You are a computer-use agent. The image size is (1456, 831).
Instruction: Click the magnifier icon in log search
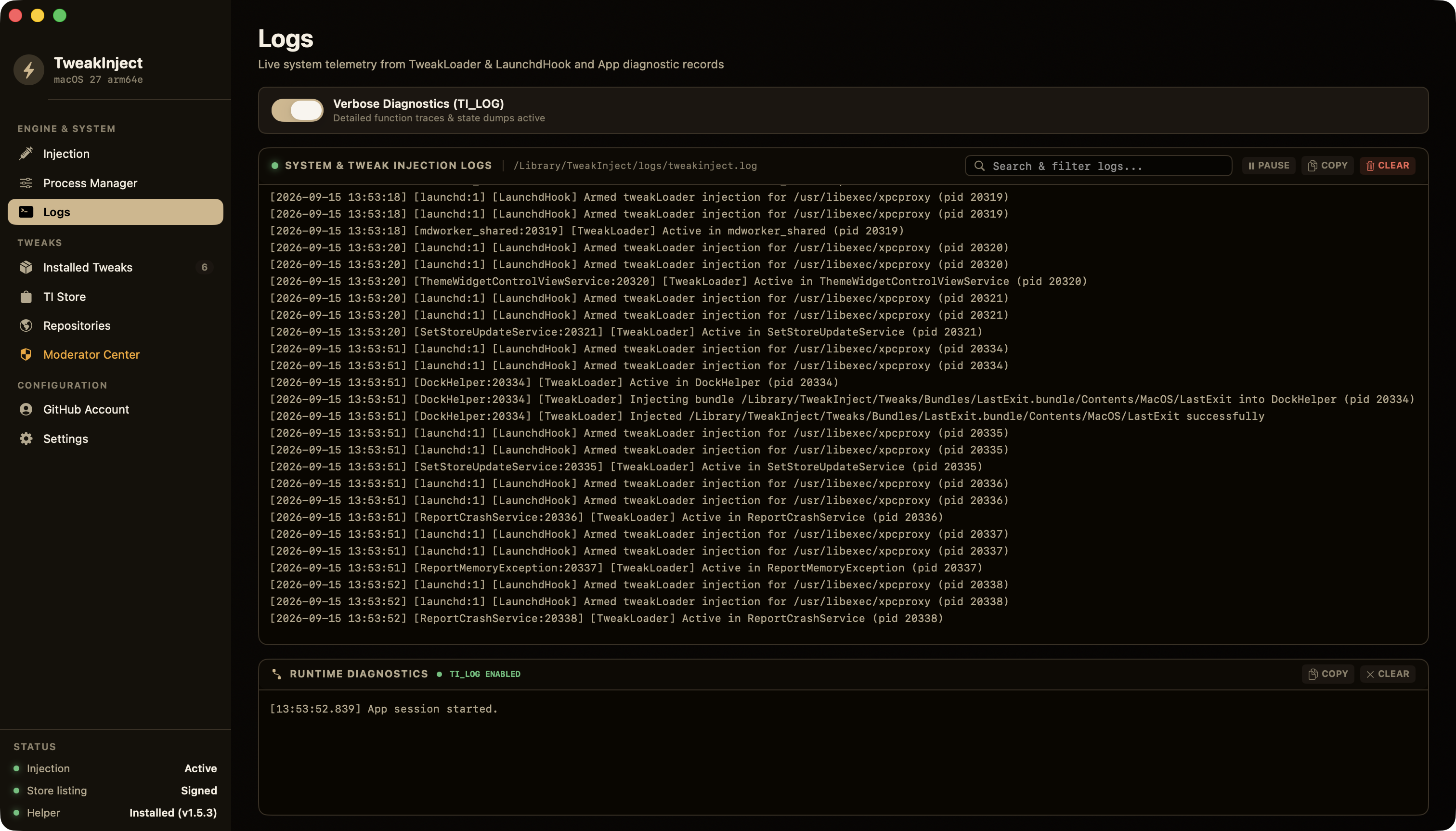point(979,166)
